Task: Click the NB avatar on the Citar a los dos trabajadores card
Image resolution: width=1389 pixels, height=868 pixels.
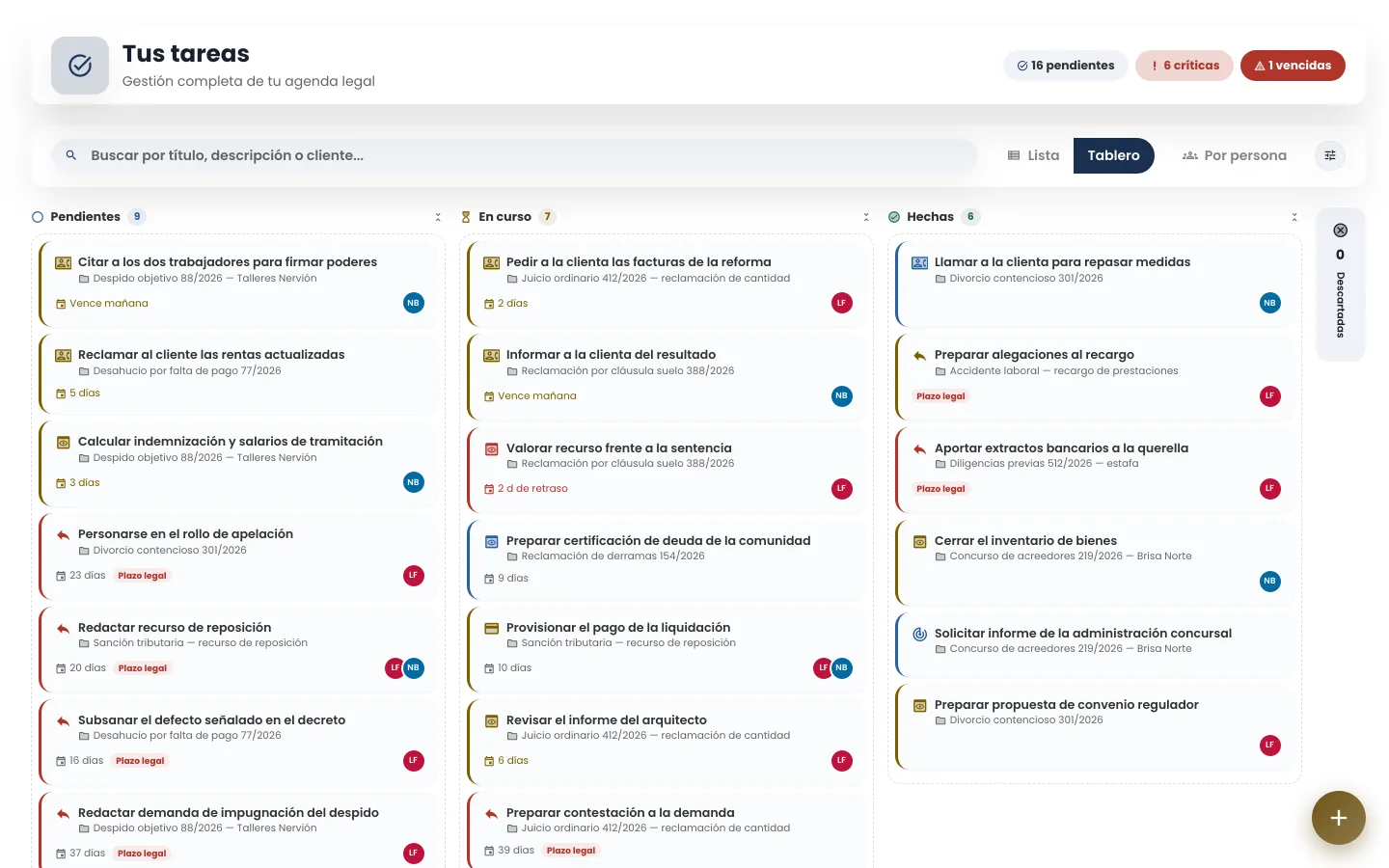Action: (x=414, y=303)
